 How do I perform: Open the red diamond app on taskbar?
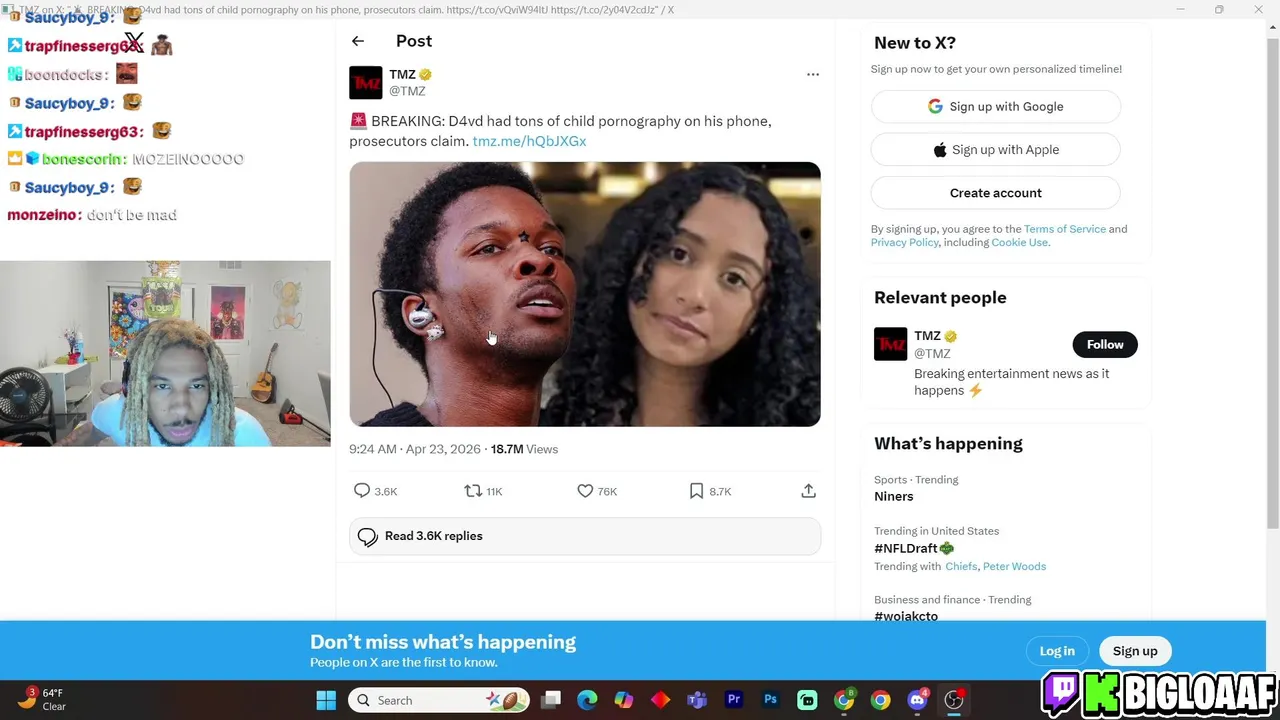coord(660,700)
